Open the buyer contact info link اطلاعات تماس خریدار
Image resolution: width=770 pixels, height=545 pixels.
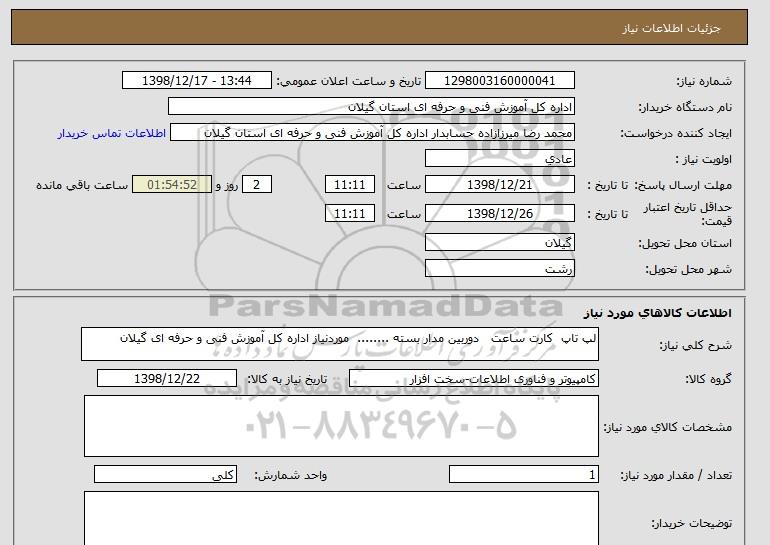(x=111, y=134)
